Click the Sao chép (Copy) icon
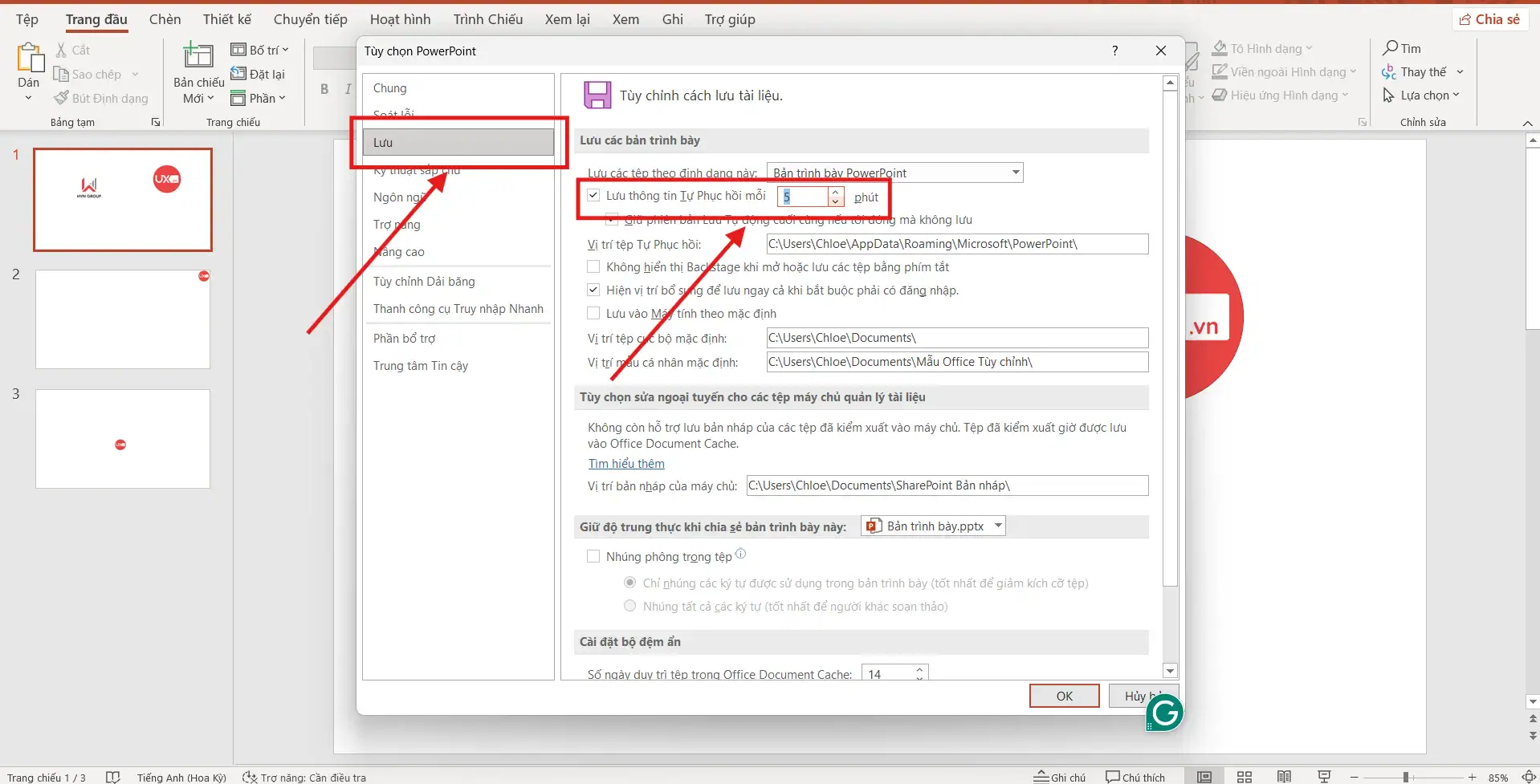 click(61, 74)
